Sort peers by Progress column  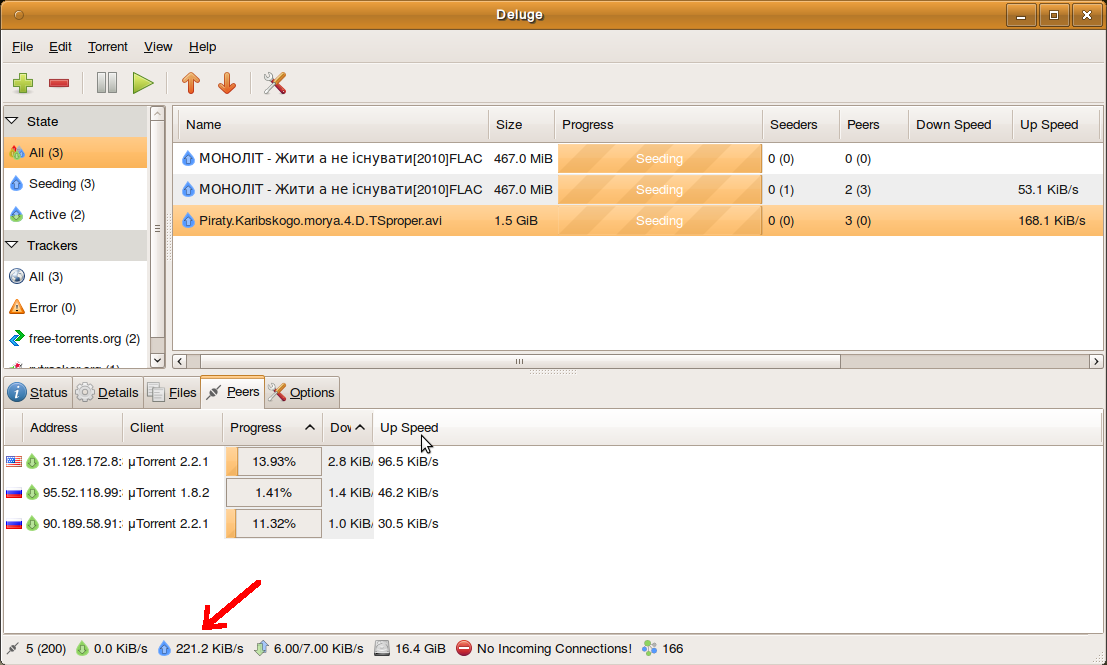pyautogui.click(x=270, y=427)
